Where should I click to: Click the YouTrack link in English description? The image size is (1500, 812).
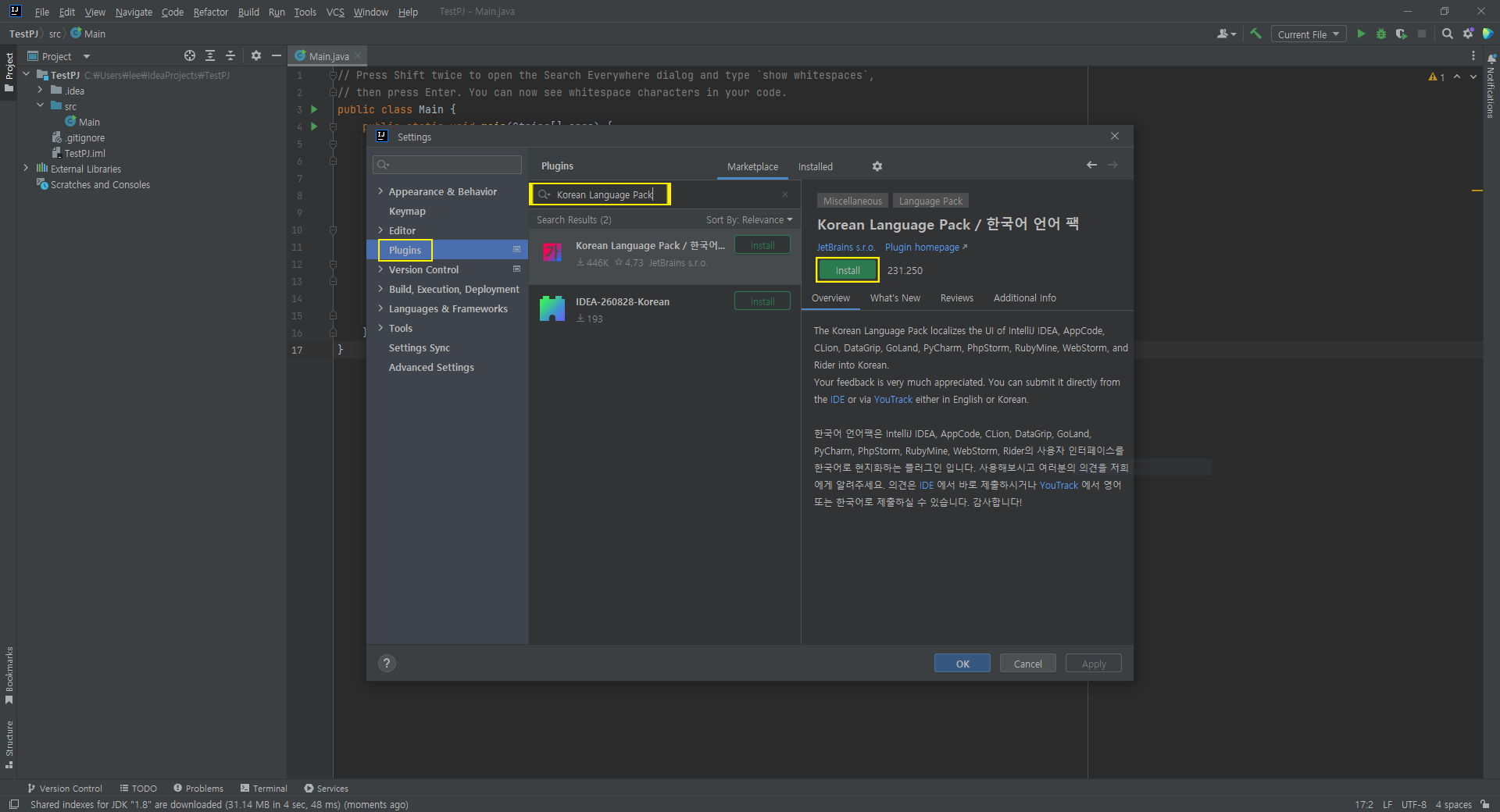click(893, 400)
